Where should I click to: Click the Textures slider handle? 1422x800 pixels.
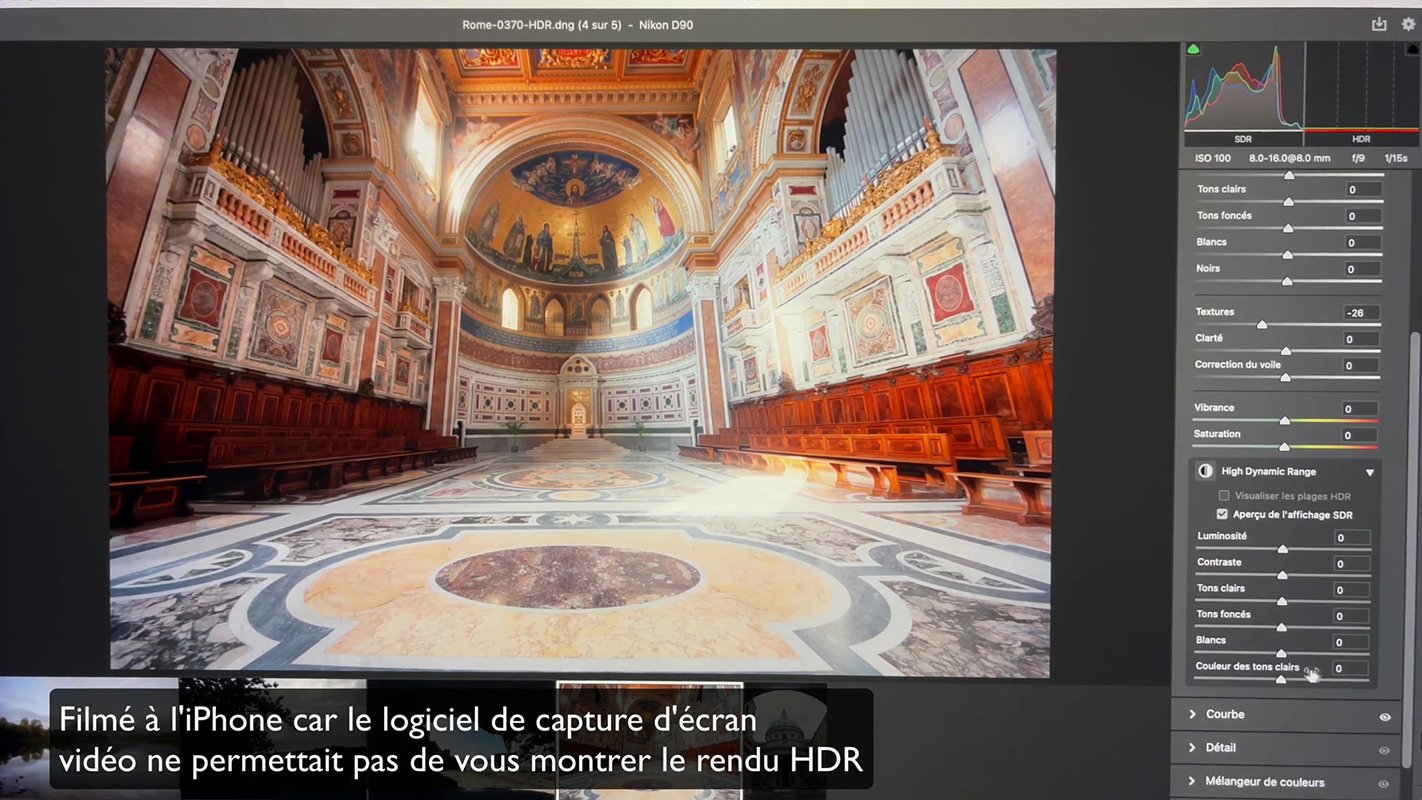tap(1262, 325)
